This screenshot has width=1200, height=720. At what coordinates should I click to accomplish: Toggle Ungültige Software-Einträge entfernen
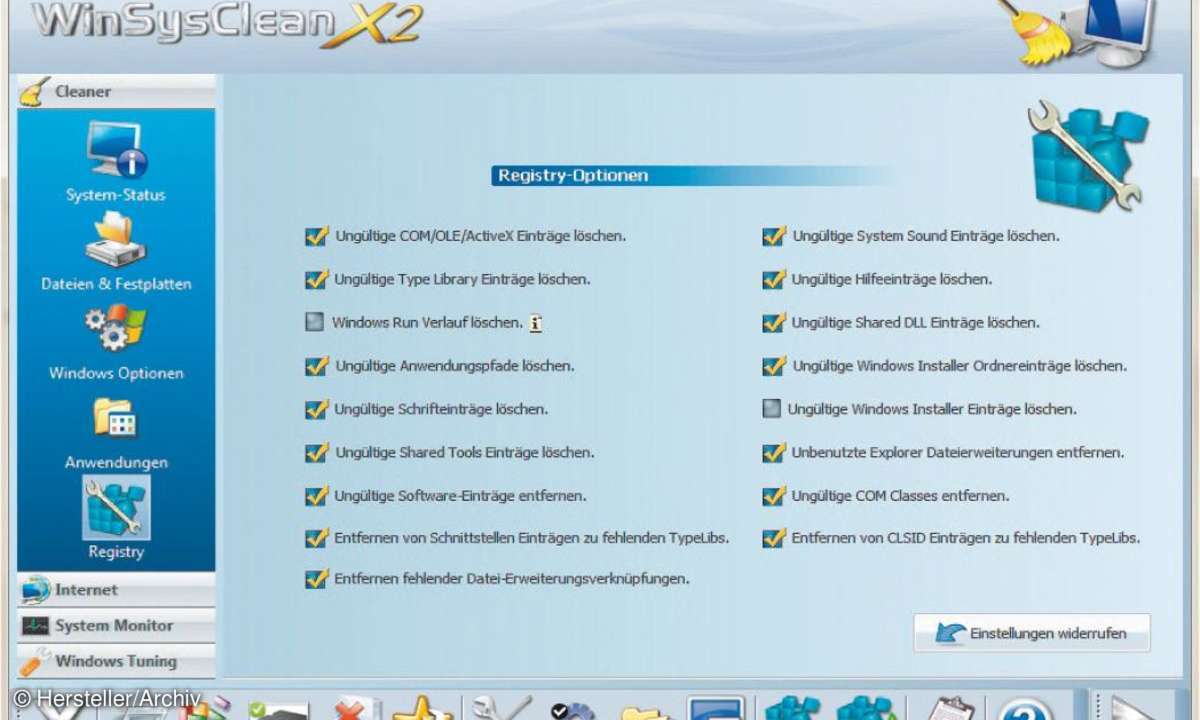coord(316,495)
